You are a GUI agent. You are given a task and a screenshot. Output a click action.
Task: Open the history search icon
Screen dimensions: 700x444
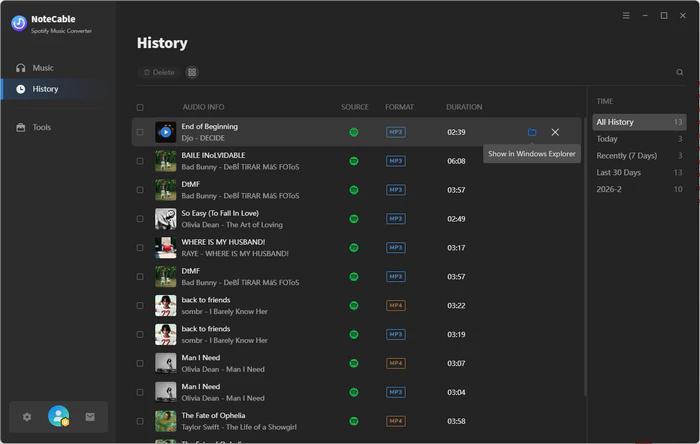pyautogui.click(x=679, y=72)
